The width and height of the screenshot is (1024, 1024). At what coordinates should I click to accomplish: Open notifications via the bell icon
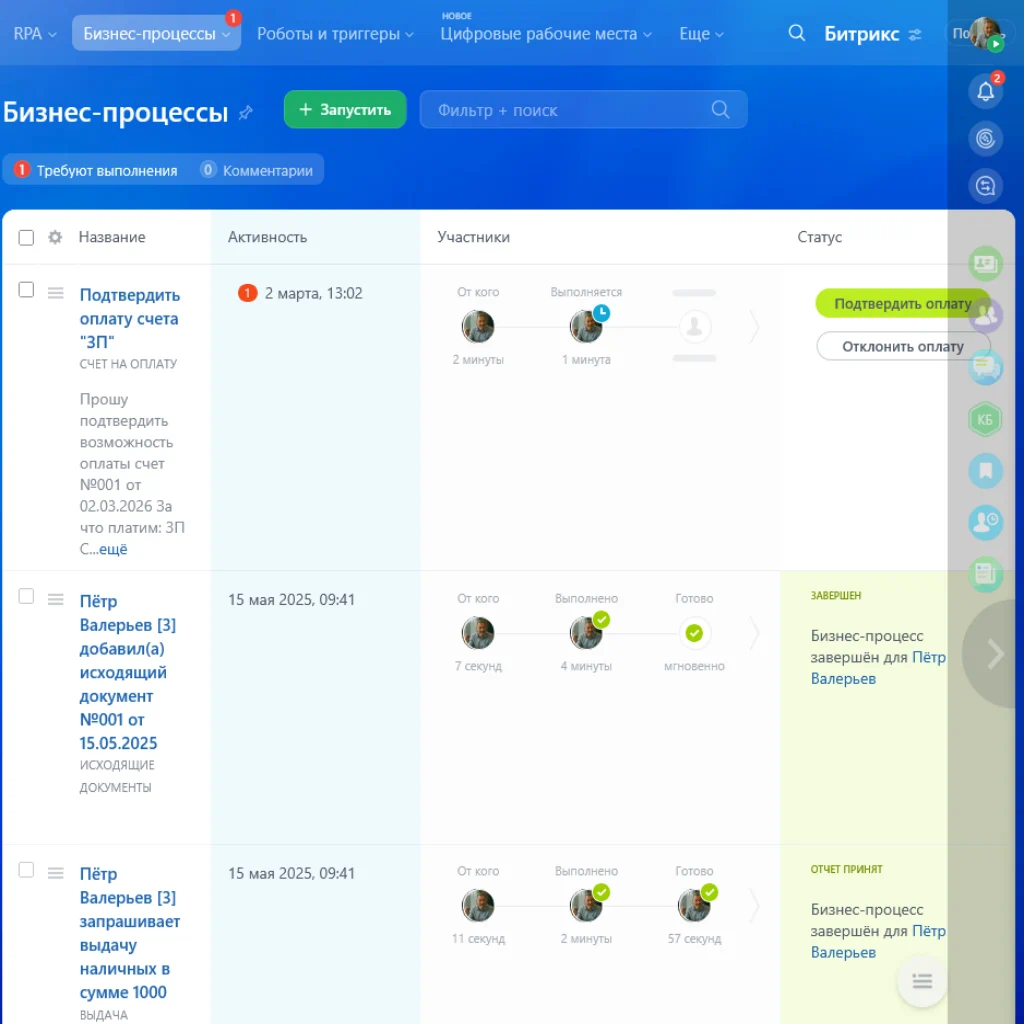tap(985, 91)
